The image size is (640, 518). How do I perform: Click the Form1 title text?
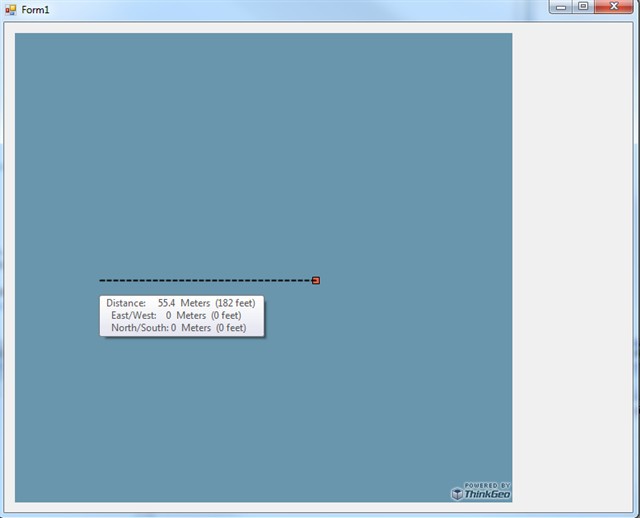(36, 10)
